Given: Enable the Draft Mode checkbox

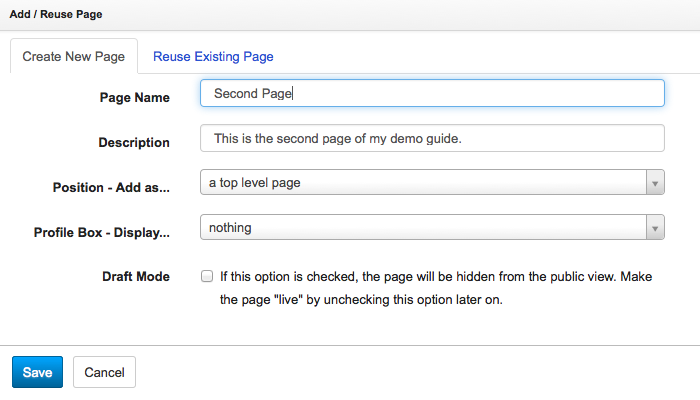Looking at the screenshot, I should pyautogui.click(x=207, y=276).
